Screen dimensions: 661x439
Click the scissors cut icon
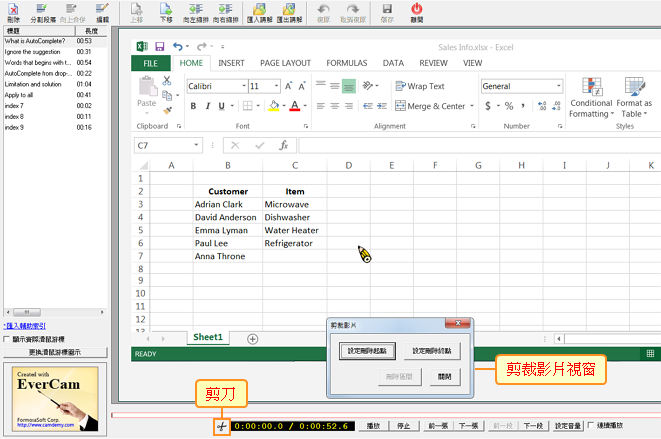pyautogui.click(x=220, y=426)
